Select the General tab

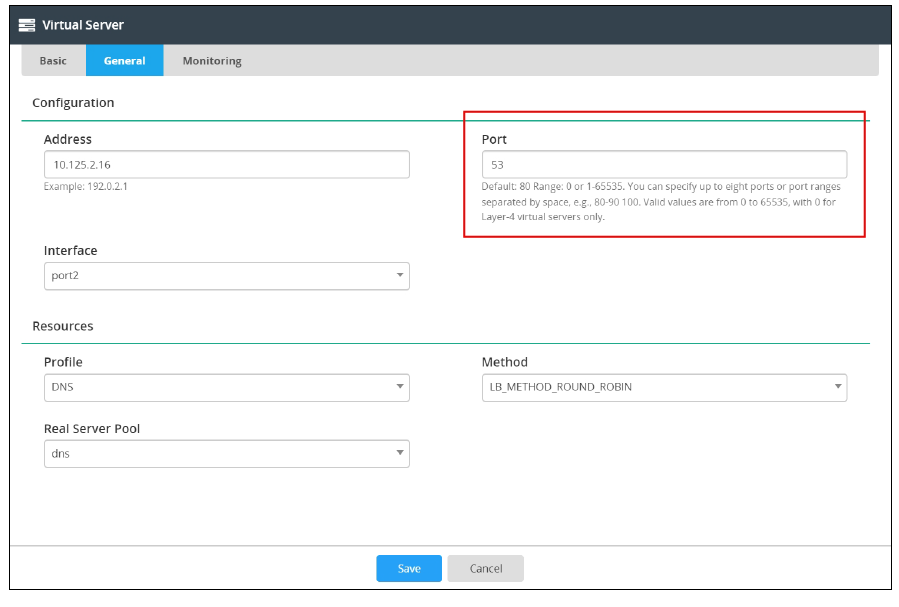click(124, 61)
